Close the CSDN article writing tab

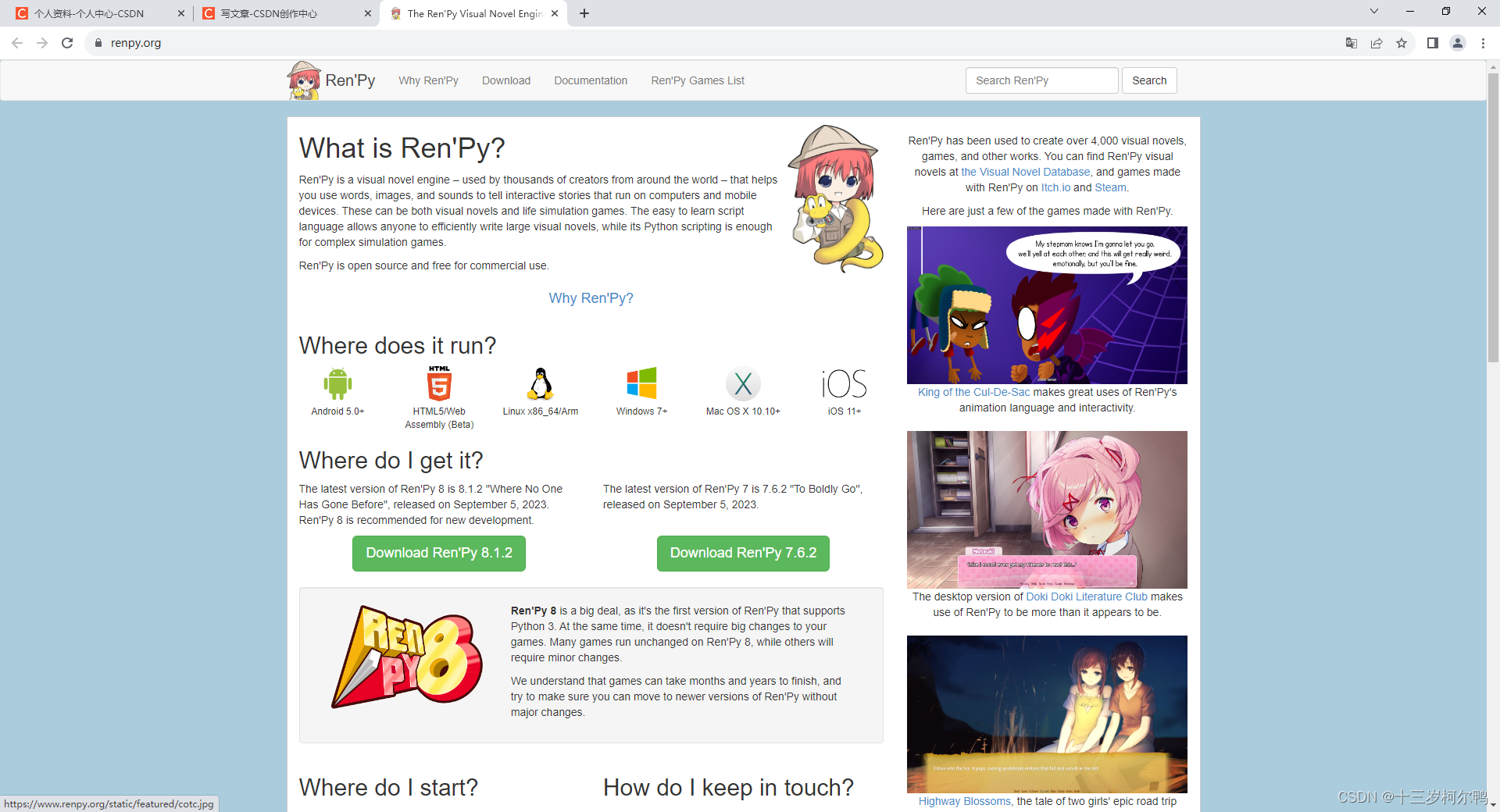click(368, 13)
